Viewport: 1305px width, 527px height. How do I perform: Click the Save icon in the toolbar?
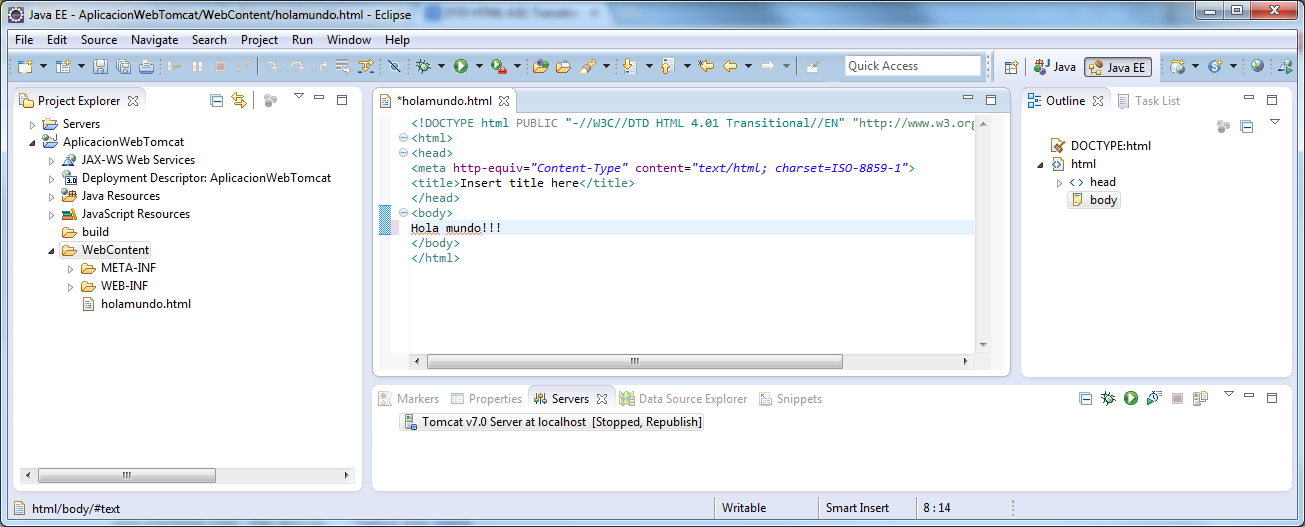[x=100, y=67]
